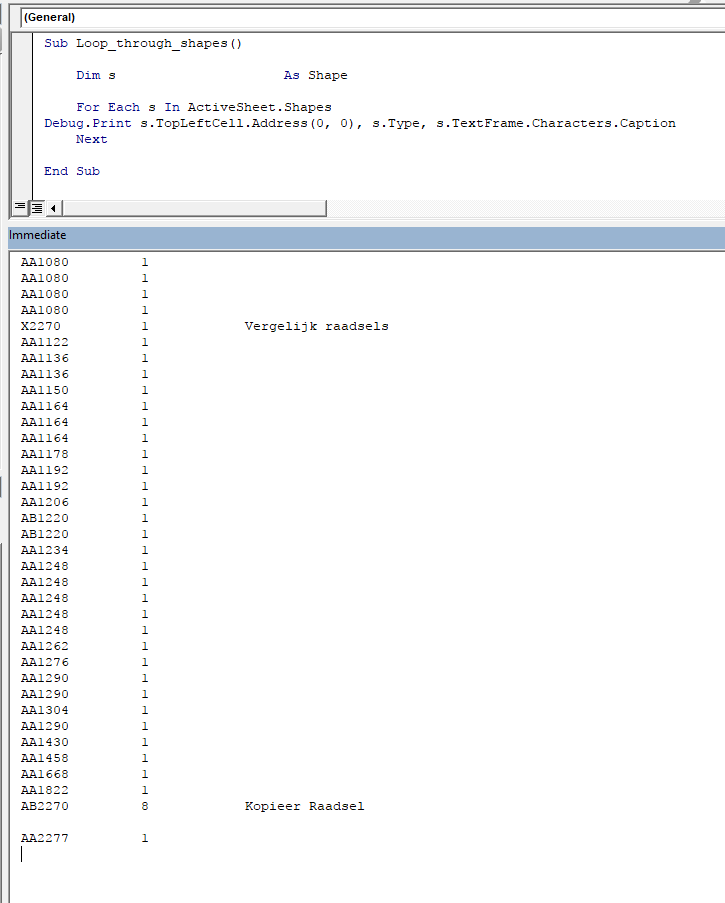Screen dimensions: 725x903
Task: Click the 'For Each s In ActiveSheet.Shapes' line
Action: [204, 107]
